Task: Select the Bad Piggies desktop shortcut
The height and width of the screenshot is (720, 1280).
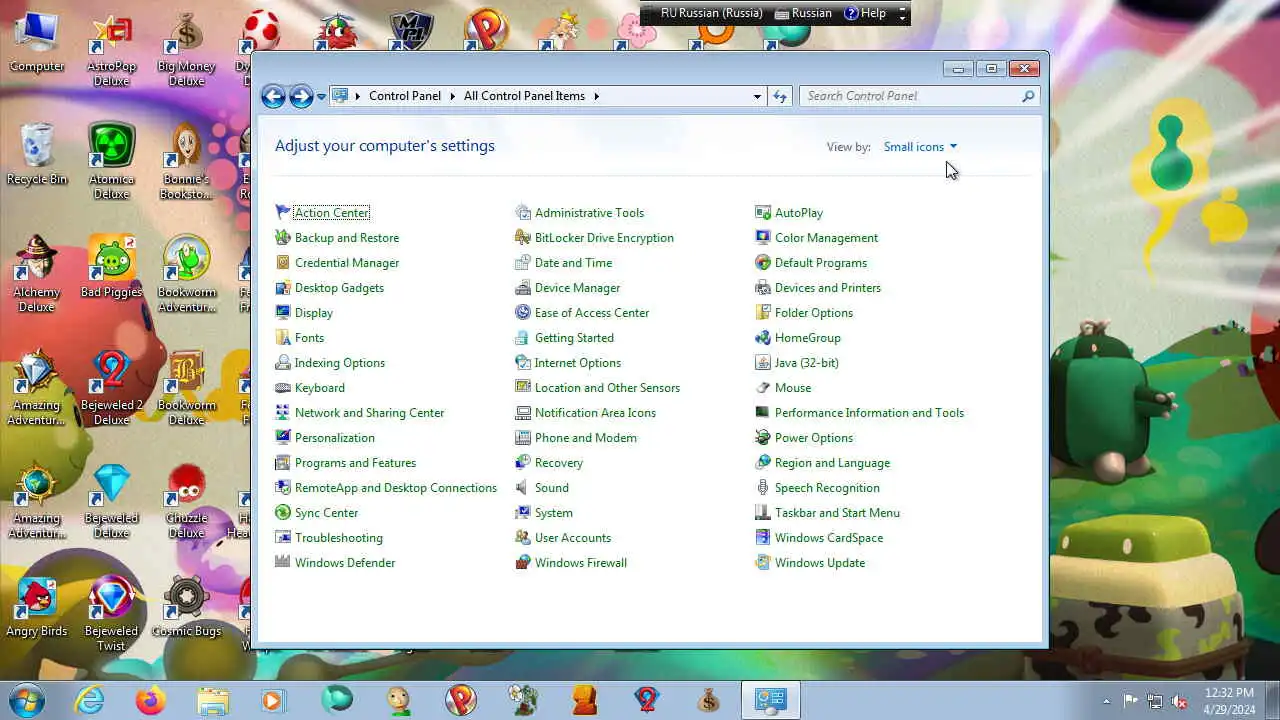Action: 111,267
